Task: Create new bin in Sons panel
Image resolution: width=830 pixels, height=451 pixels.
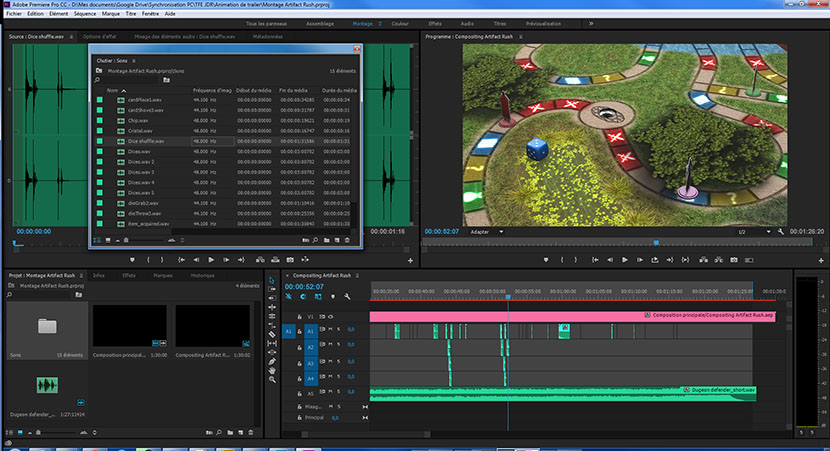Action: 327,240
